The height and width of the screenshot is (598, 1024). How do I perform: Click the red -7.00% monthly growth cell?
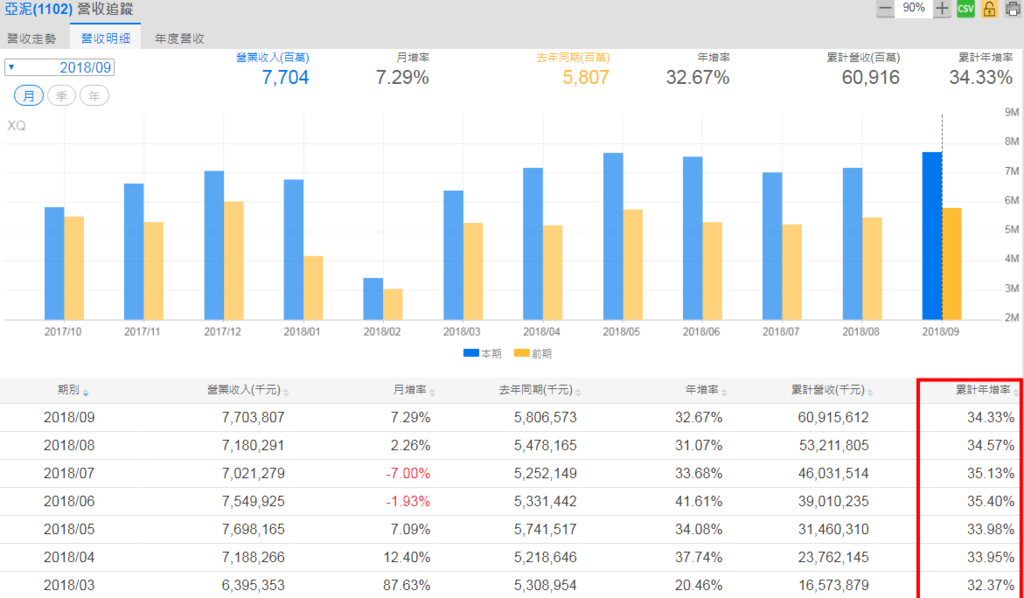[x=408, y=473]
